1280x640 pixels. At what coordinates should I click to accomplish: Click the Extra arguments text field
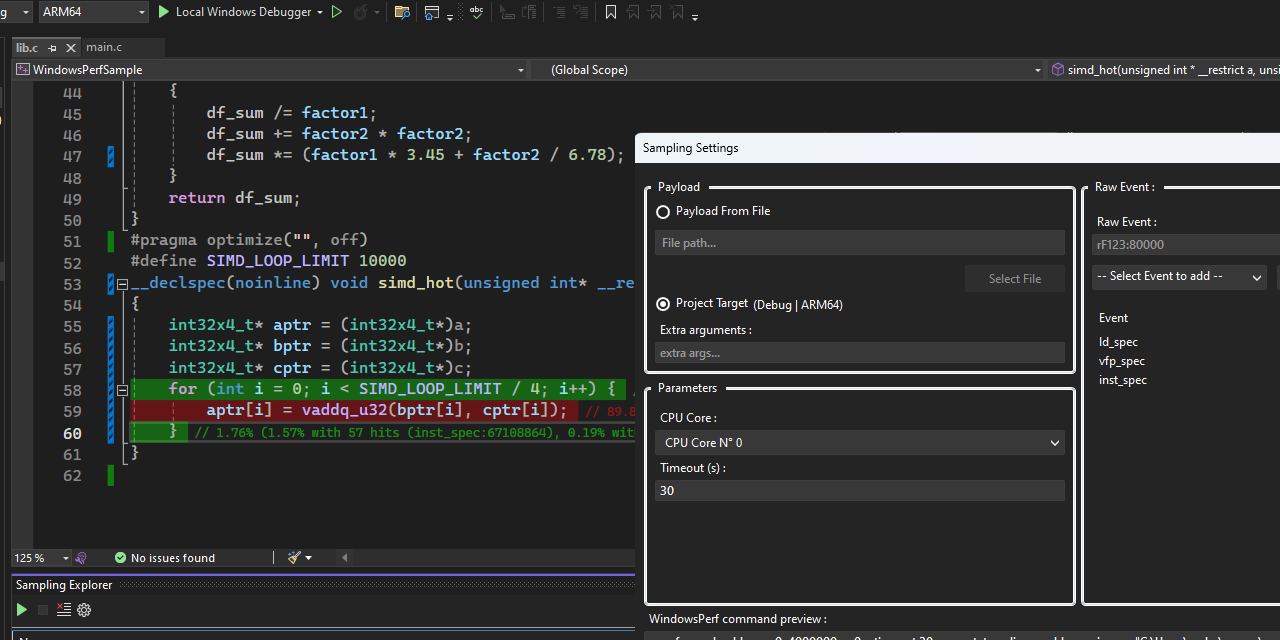(x=860, y=353)
